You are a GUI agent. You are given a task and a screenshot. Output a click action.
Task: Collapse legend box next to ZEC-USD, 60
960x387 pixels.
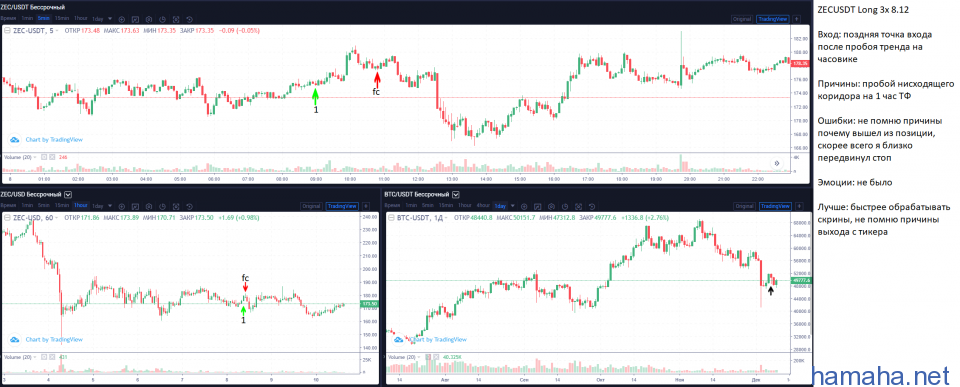point(7,217)
